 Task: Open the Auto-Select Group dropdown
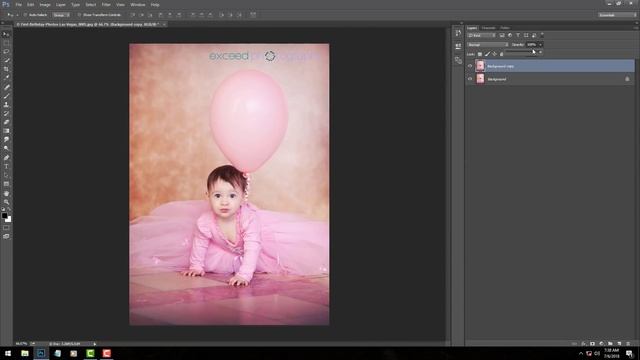[x=61, y=15]
